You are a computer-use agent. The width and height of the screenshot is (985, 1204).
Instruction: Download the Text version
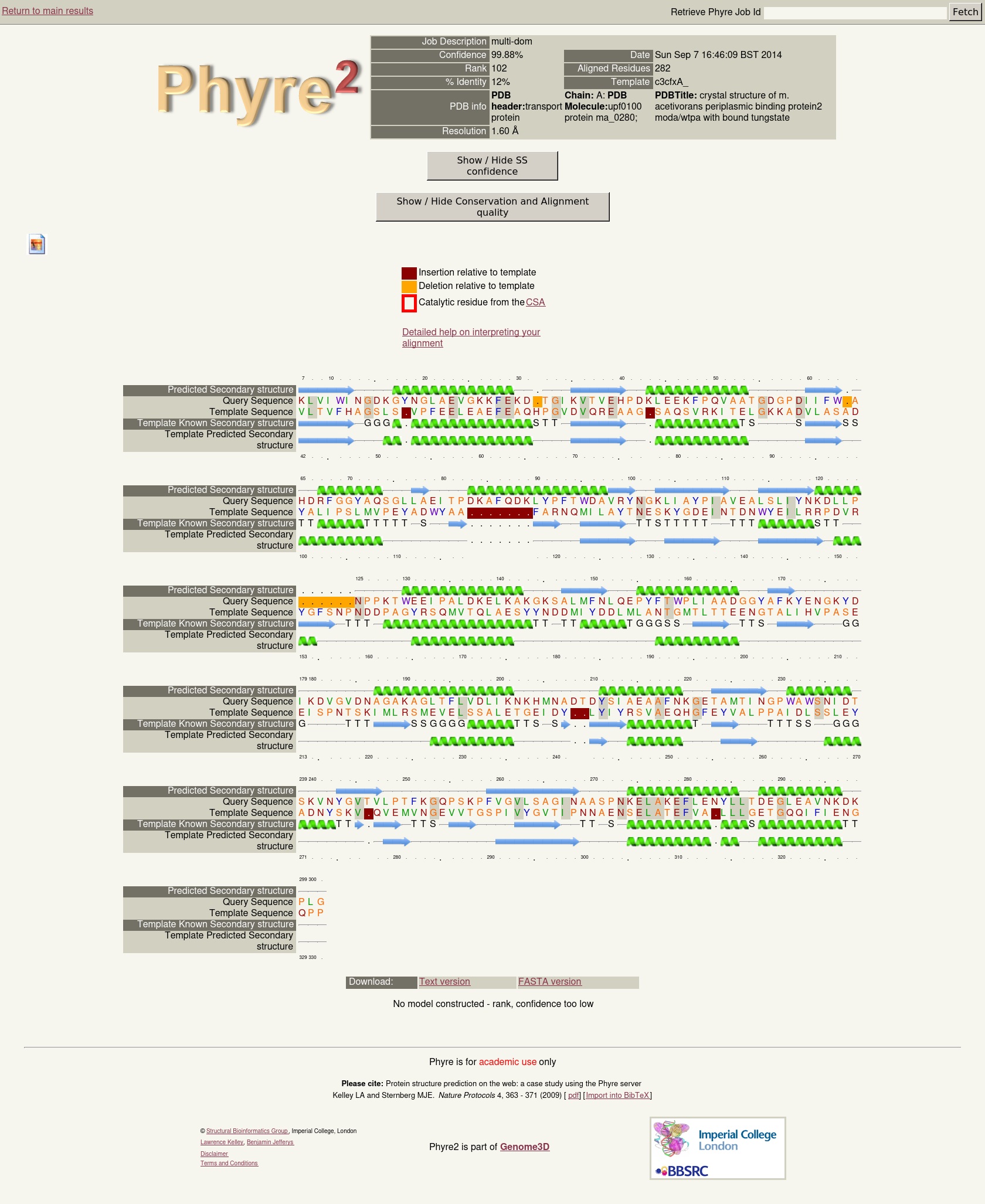444,982
